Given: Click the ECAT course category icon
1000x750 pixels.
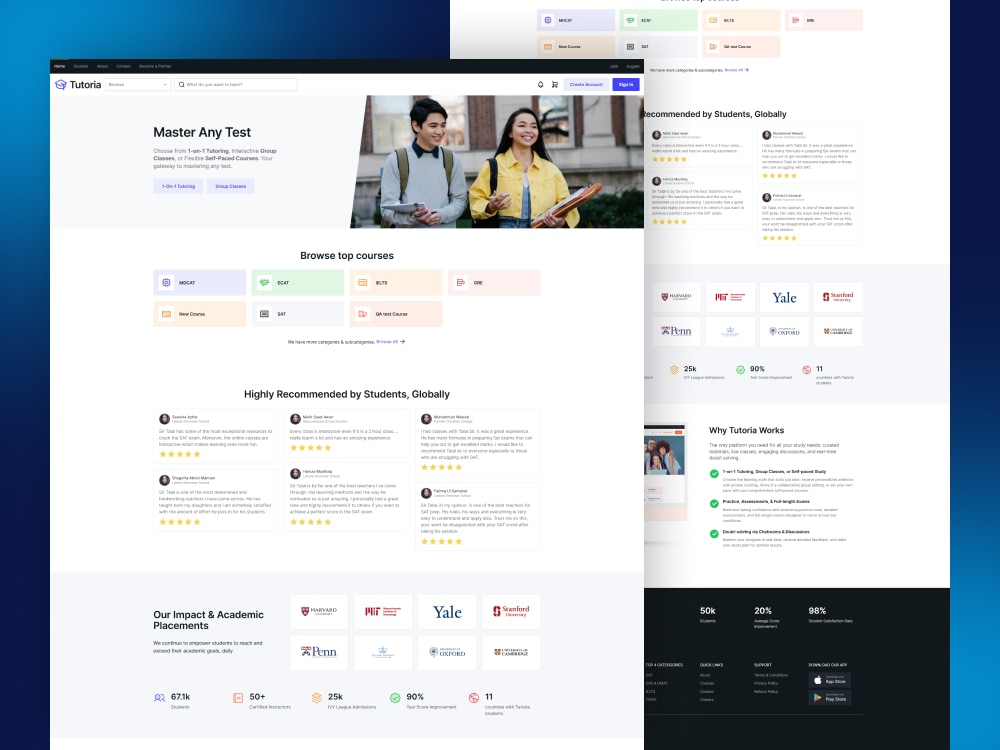Looking at the screenshot, I should tap(263, 283).
